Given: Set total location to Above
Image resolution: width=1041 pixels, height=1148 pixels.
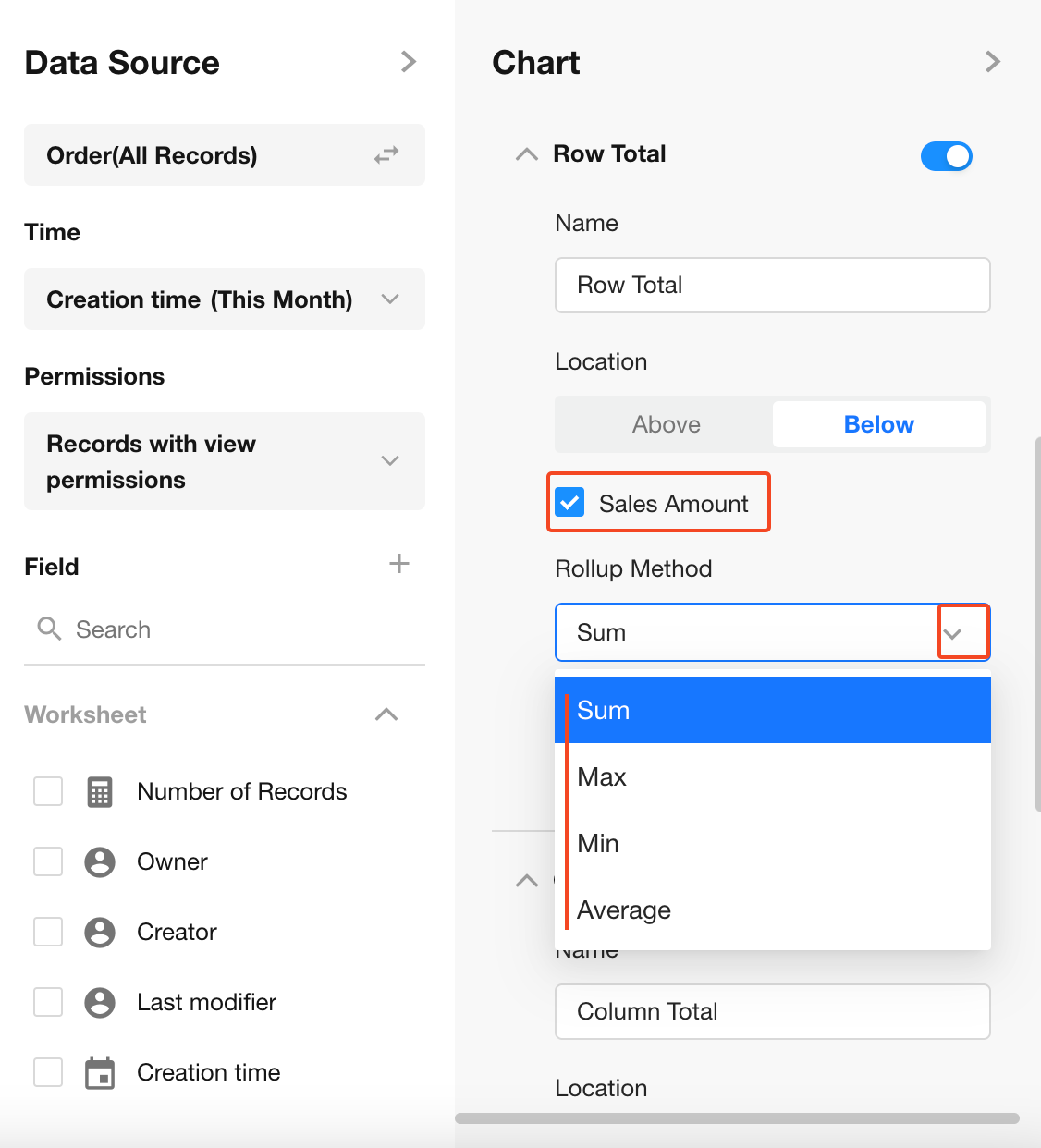Looking at the screenshot, I should pyautogui.click(x=666, y=424).
